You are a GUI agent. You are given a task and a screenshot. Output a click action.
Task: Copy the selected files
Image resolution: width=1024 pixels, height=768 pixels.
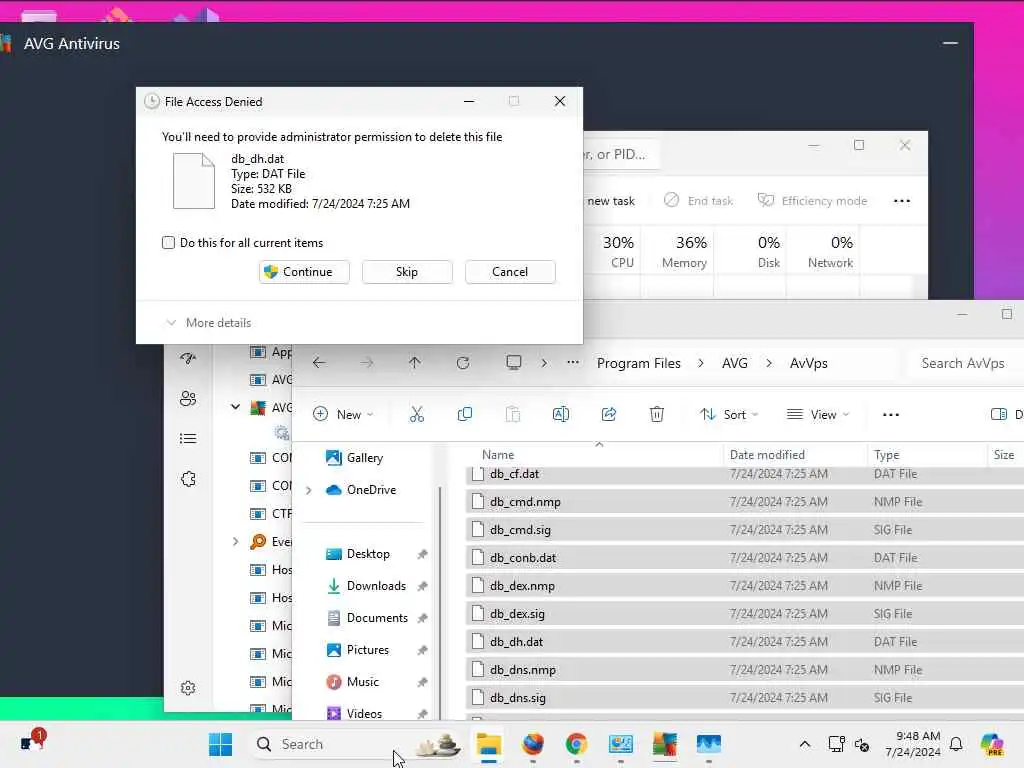[x=465, y=415]
